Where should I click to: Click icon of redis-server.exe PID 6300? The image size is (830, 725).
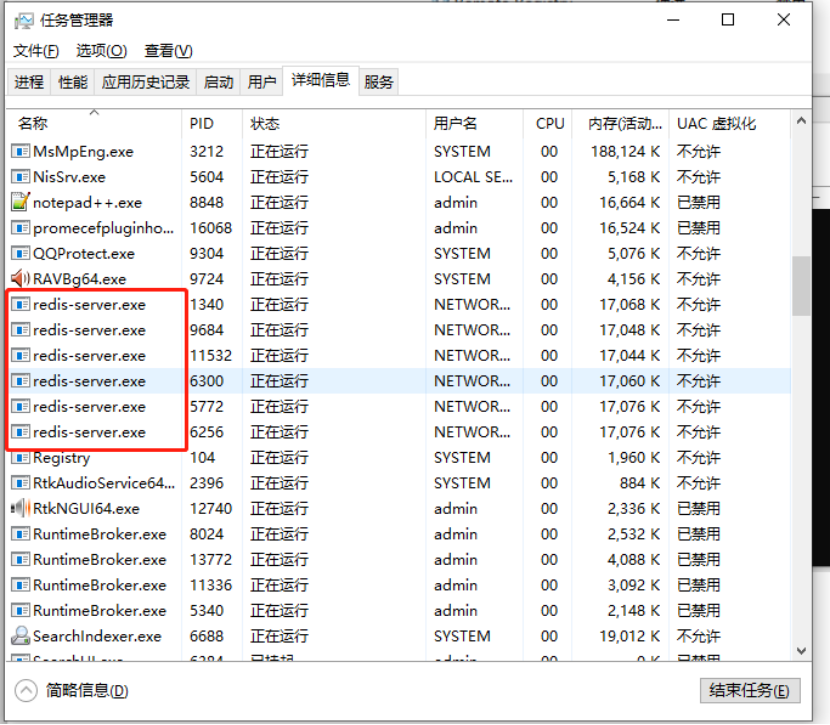tap(20, 381)
